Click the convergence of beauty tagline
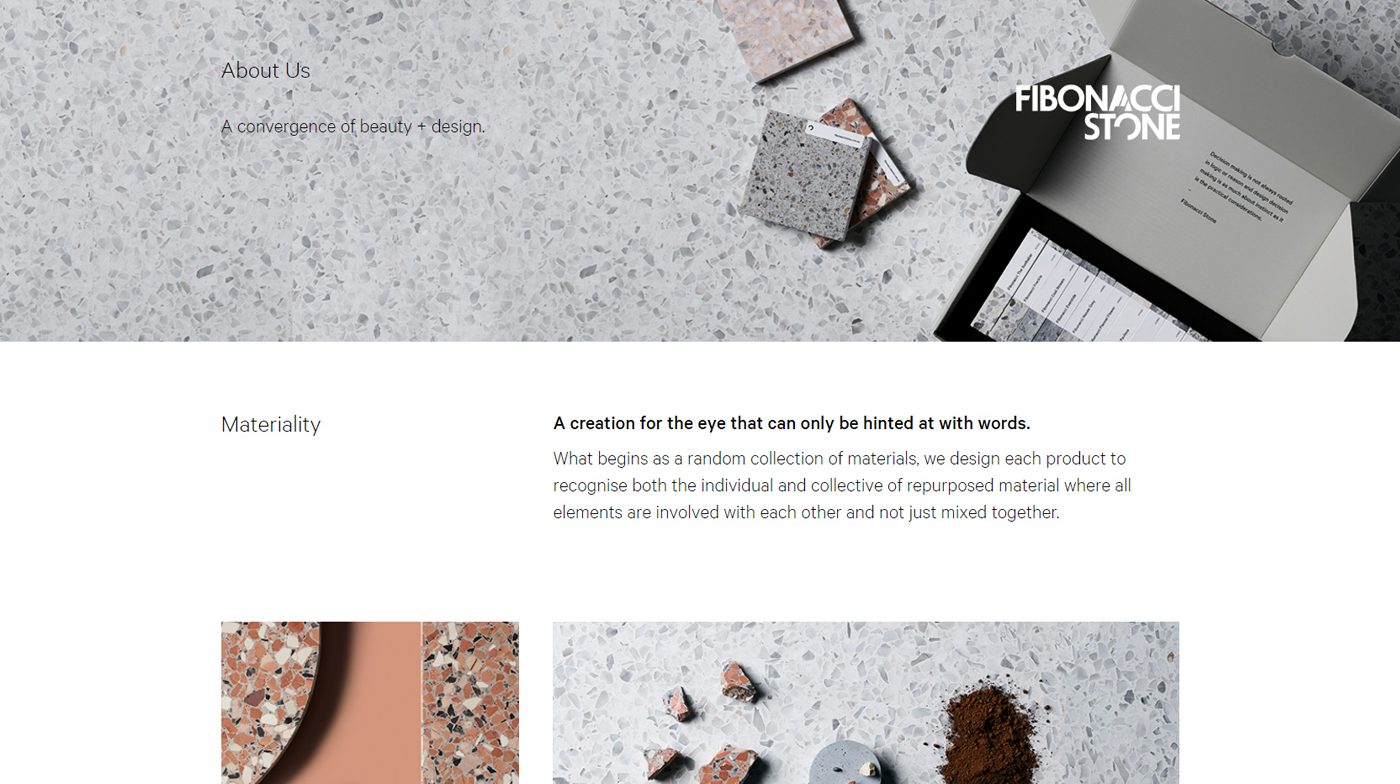 point(353,127)
